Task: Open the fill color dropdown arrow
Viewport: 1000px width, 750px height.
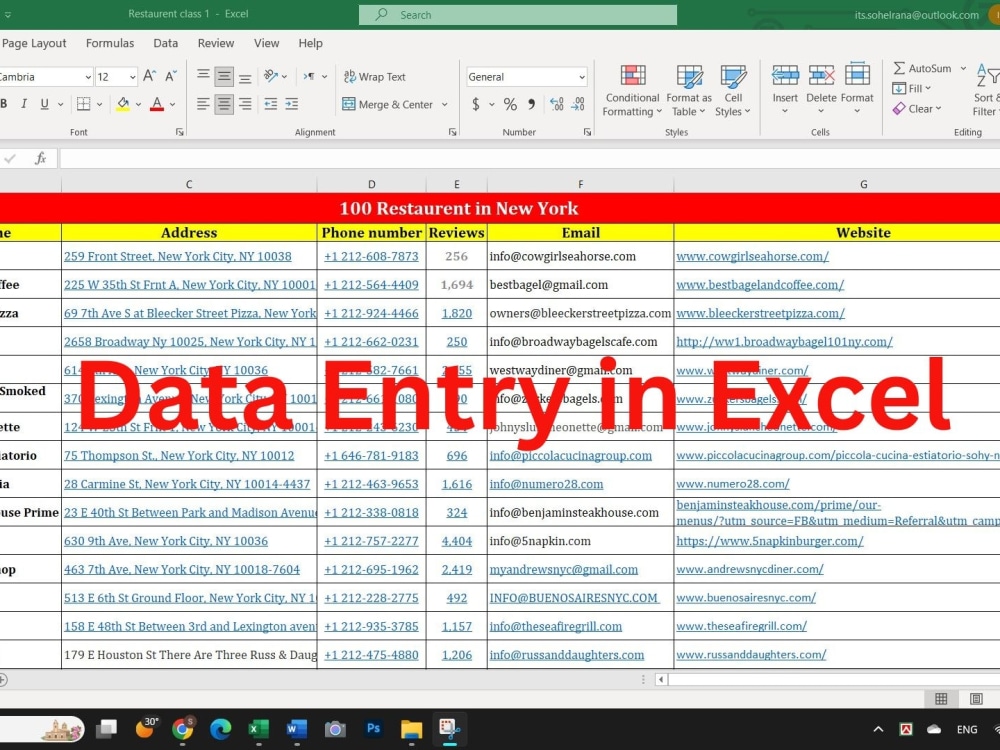Action: [x=138, y=104]
